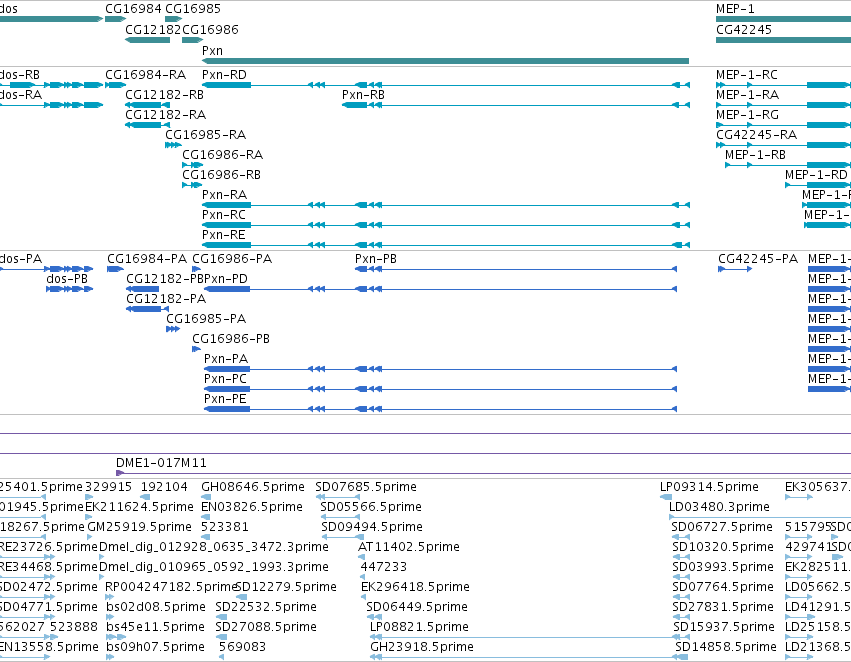Select EST LD03480.3prime
Screen dimensions: 851x662
[x=760, y=517]
